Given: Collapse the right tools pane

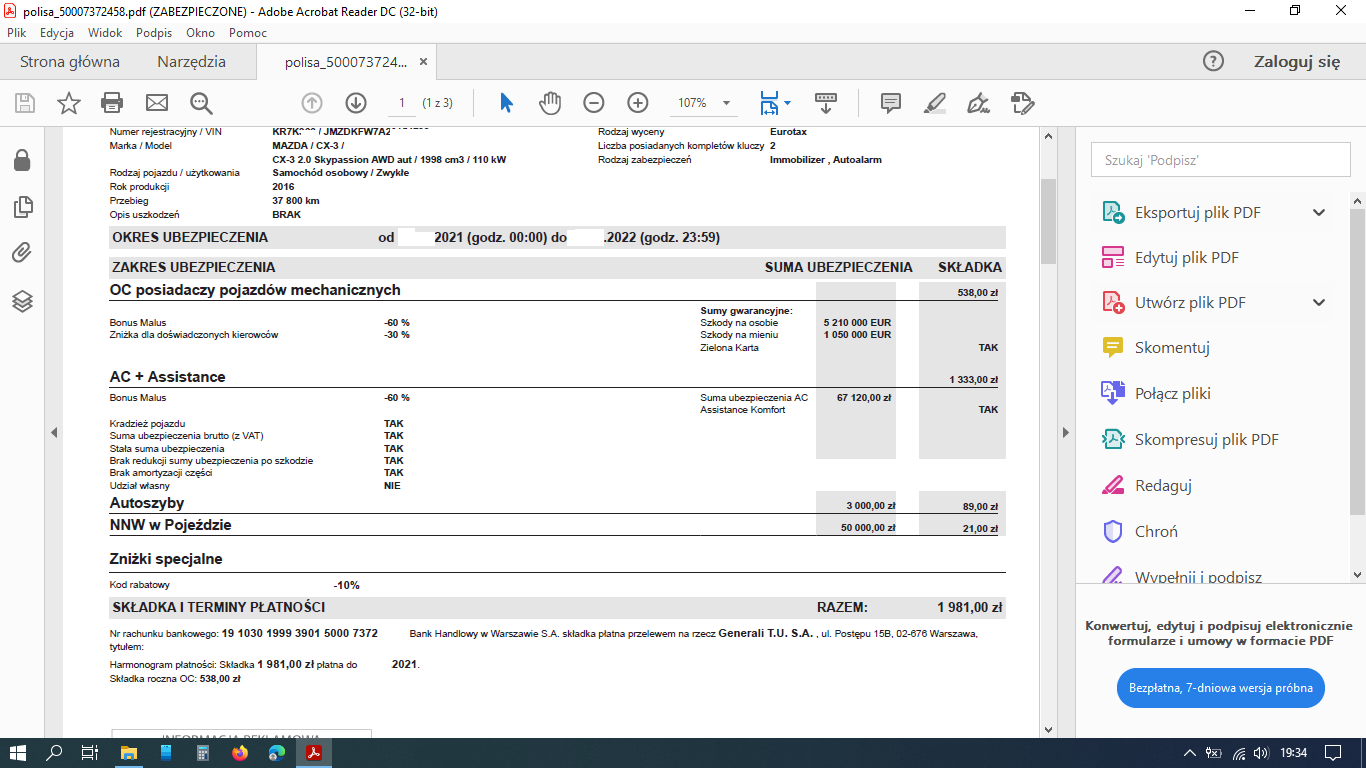Looking at the screenshot, I should click(x=1066, y=432).
